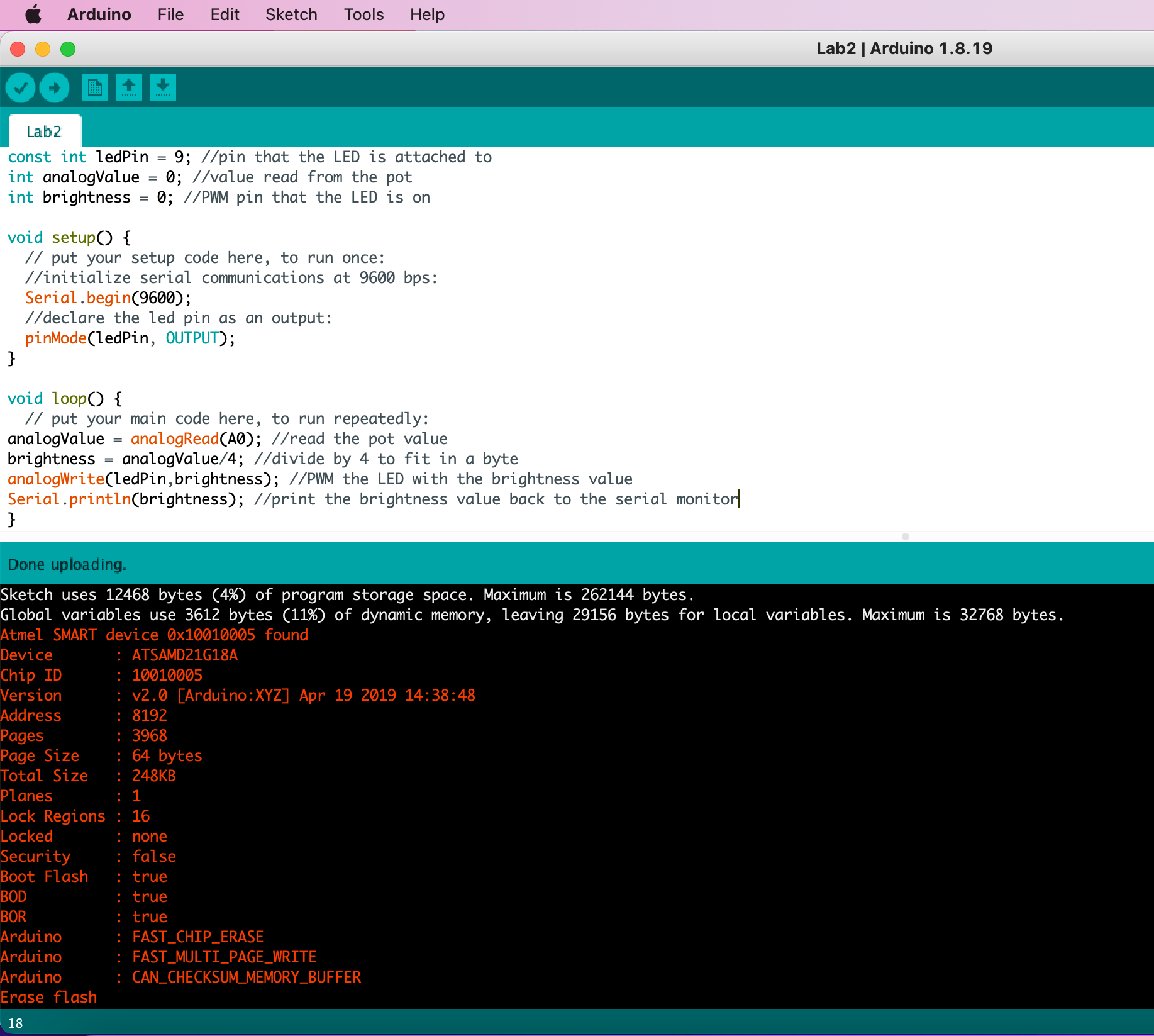The height and width of the screenshot is (1036, 1154).
Task: Click the 'pinMode(ledPin, OUTPUT);' line
Action: coord(130,338)
